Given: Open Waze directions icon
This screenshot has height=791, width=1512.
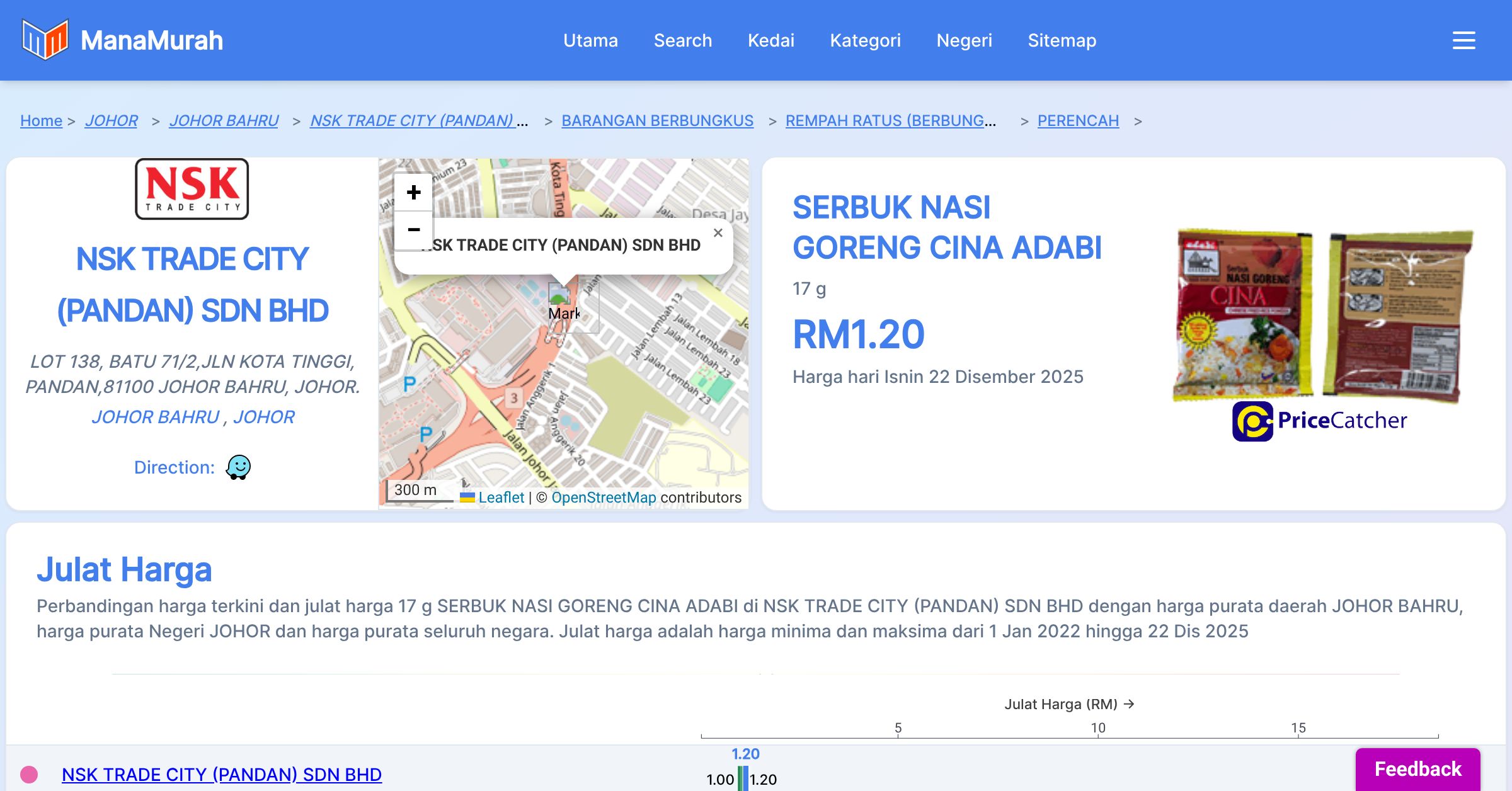Looking at the screenshot, I should tap(238, 467).
